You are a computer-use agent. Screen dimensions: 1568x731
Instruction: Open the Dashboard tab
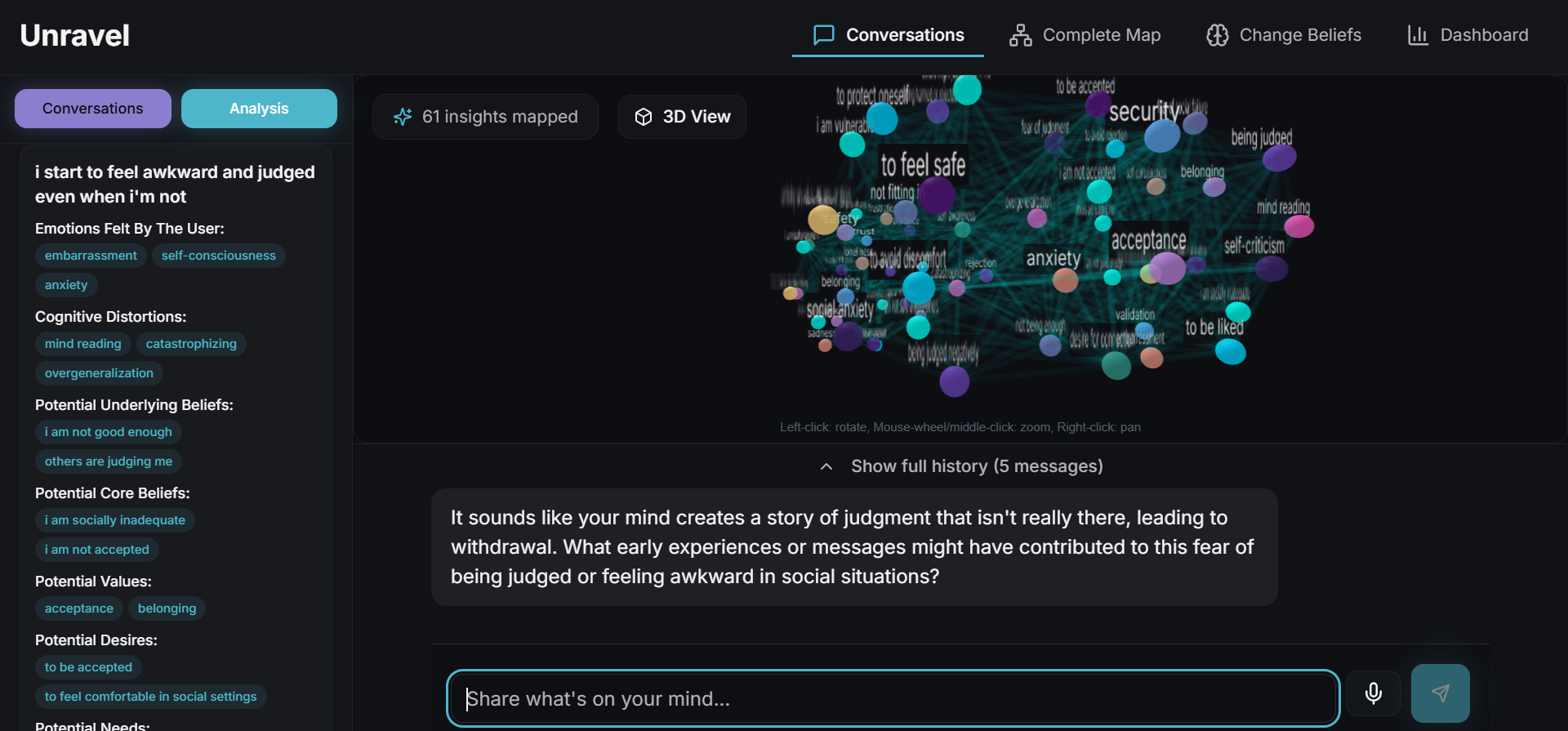pos(1468,35)
